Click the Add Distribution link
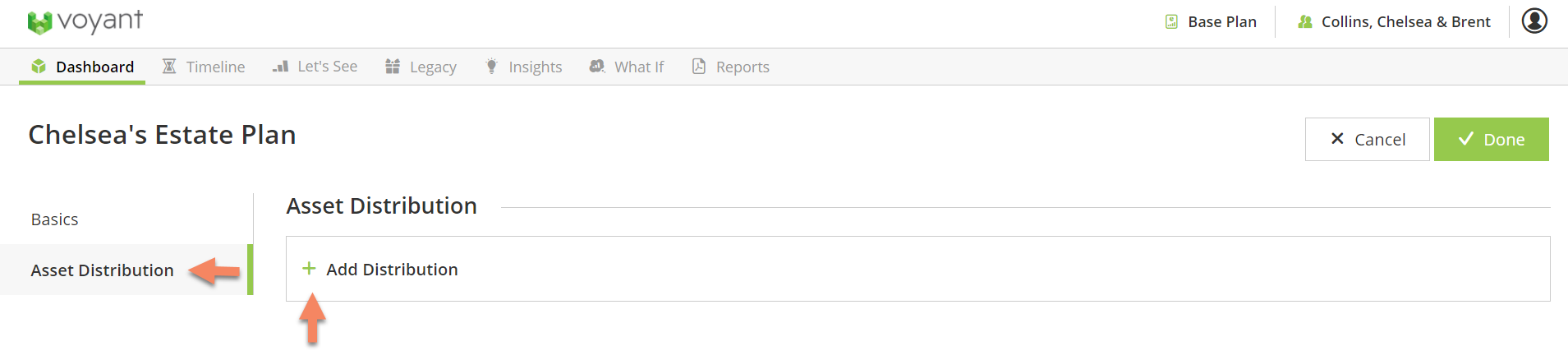 click(392, 270)
